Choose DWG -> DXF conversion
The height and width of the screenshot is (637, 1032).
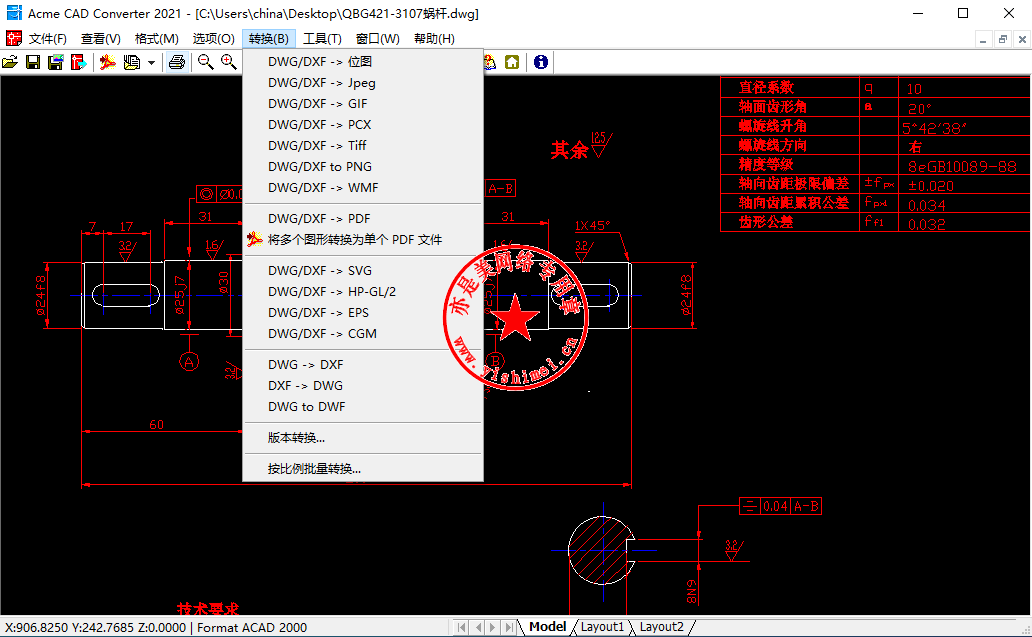[x=363, y=365]
